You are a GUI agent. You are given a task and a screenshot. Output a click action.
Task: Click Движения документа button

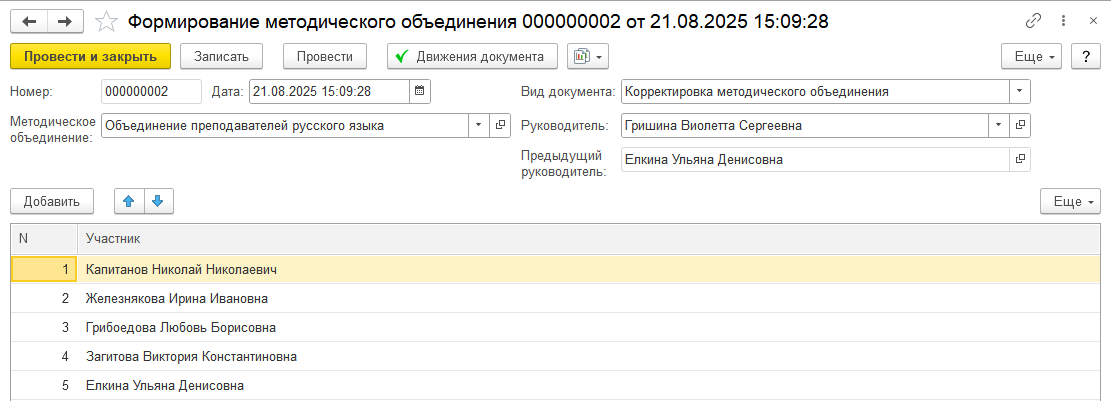[472, 57]
